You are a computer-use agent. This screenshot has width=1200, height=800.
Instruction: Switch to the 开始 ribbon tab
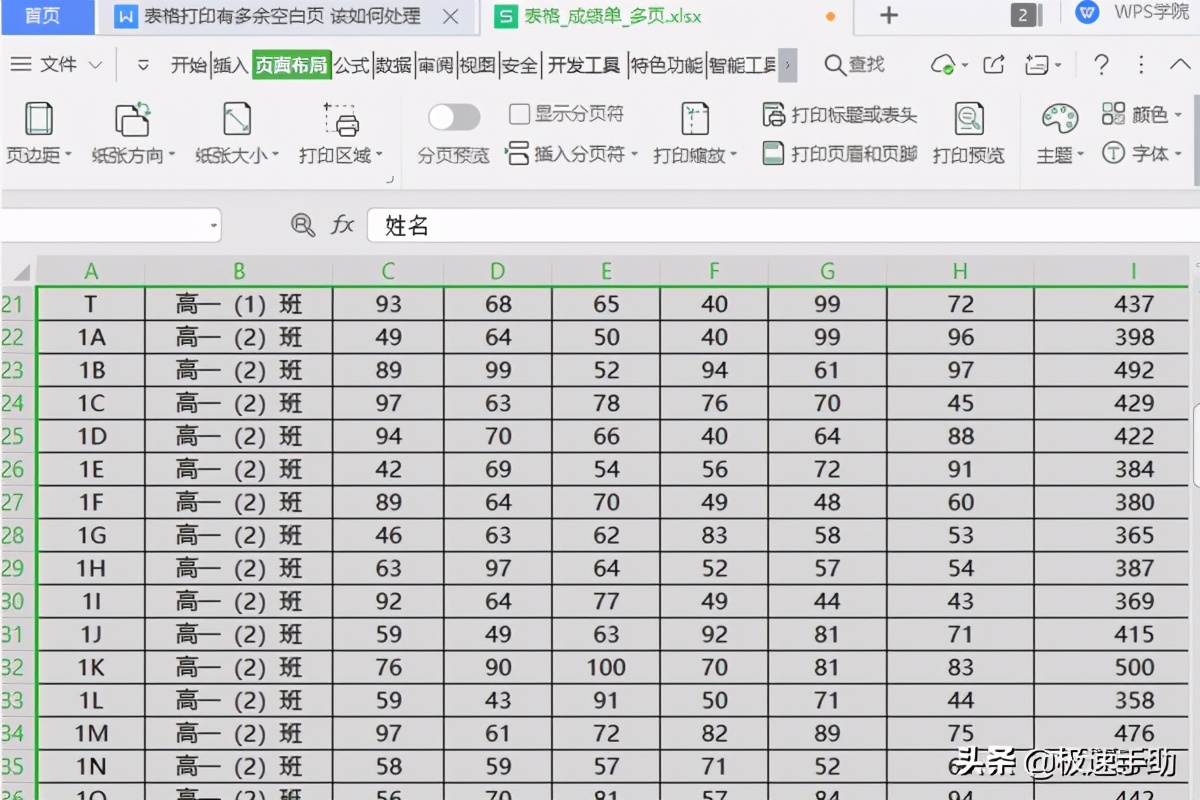click(x=188, y=63)
